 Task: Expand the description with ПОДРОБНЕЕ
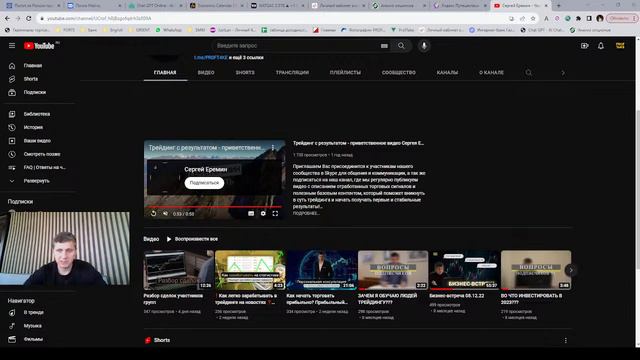pyautogui.click(x=306, y=213)
